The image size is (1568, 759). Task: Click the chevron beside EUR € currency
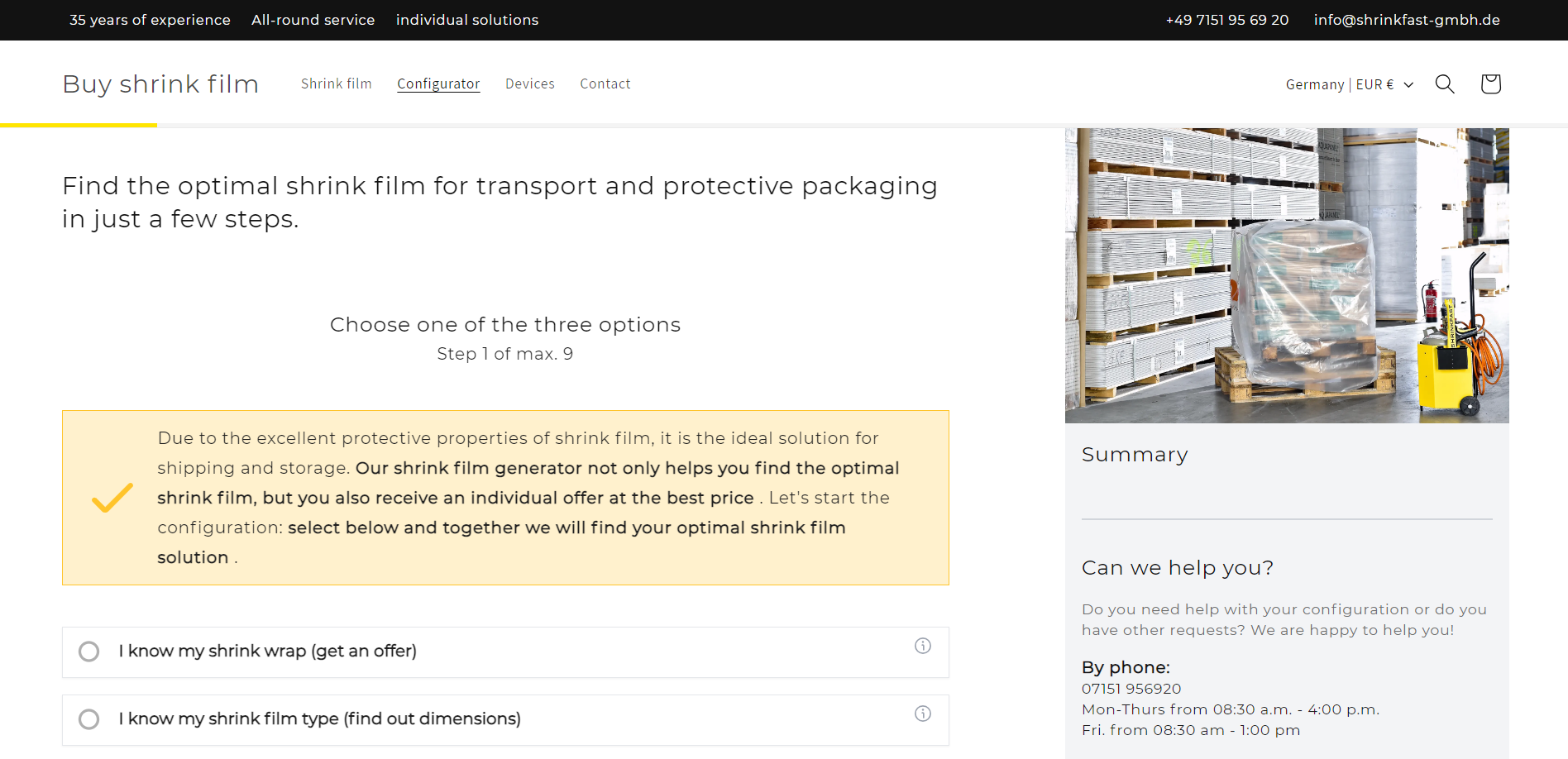point(1409,84)
